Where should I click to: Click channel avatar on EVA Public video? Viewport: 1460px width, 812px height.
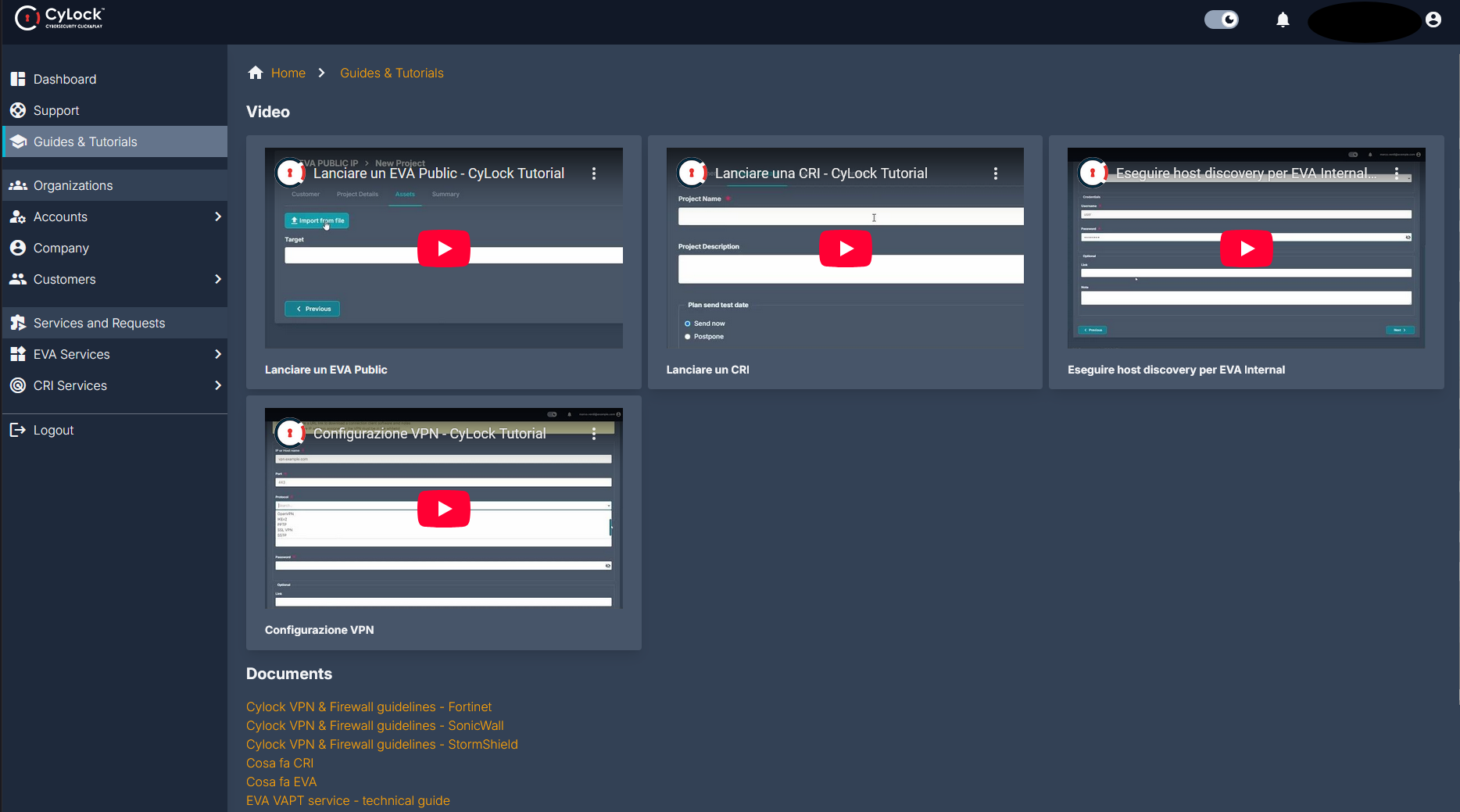pos(290,173)
